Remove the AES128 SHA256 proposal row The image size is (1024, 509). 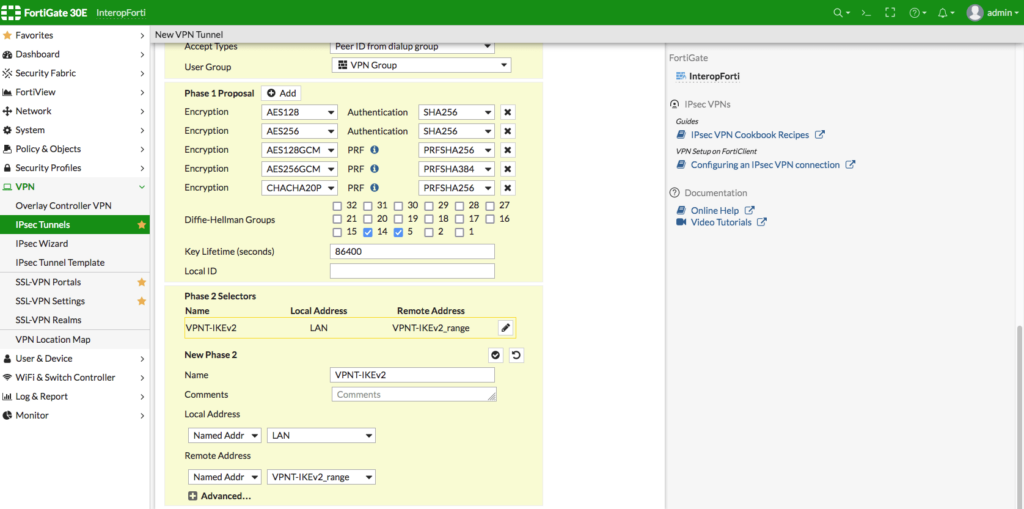coord(507,112)
